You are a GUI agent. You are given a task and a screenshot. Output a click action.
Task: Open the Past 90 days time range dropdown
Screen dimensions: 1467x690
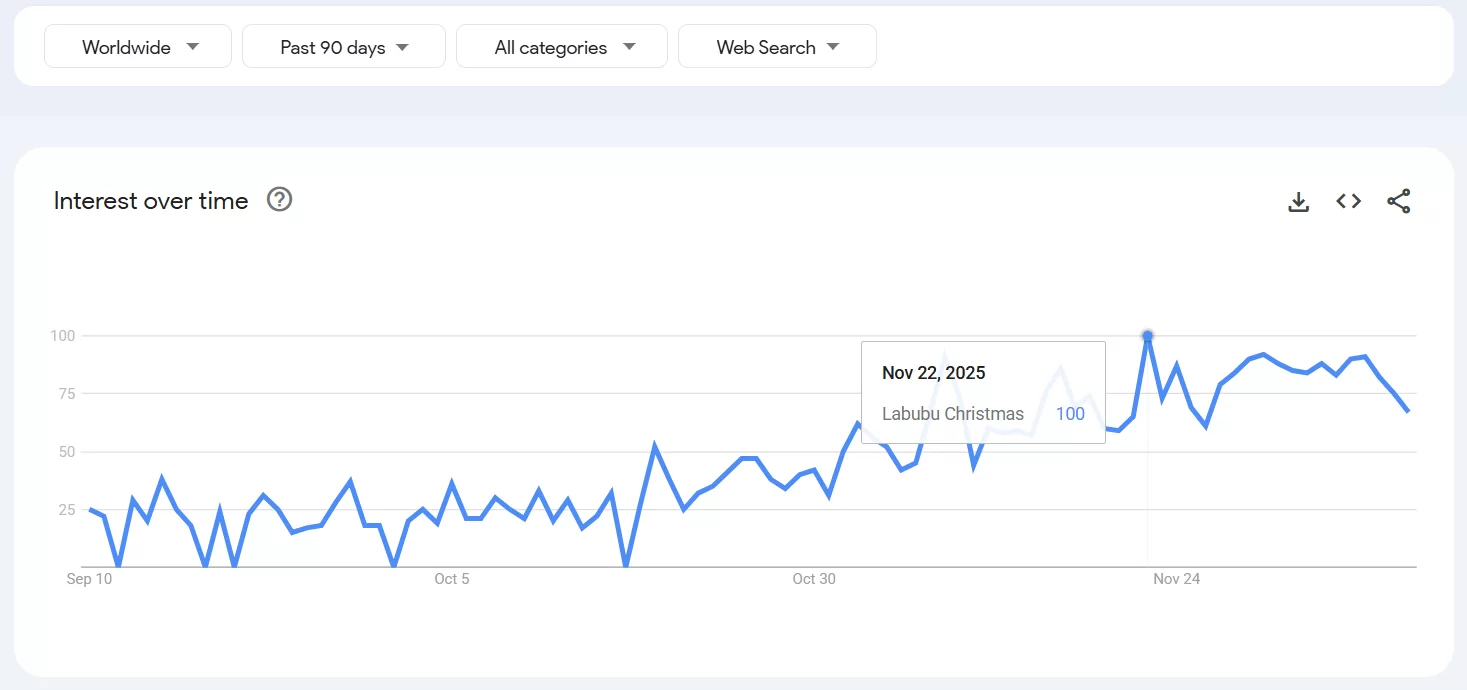(343, 46)
